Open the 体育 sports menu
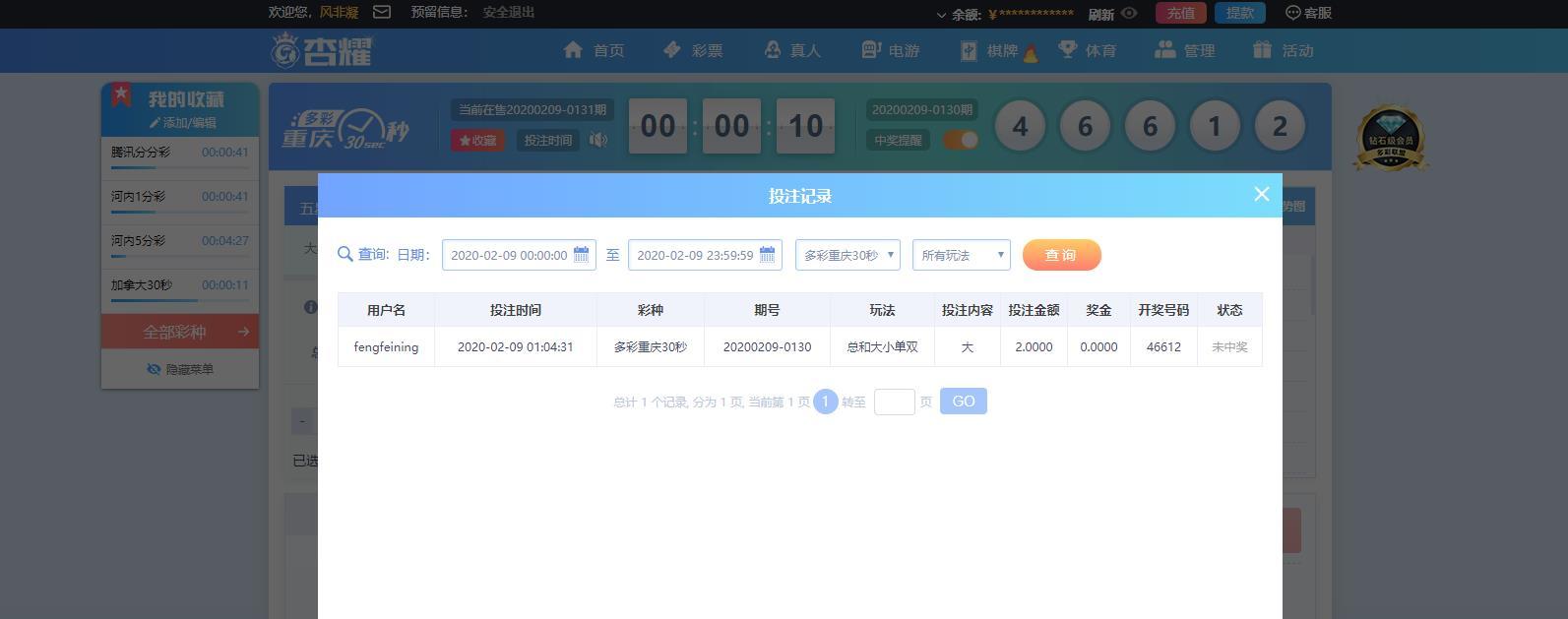This screenshot has width=1568, height=619. click(1087, 50)
